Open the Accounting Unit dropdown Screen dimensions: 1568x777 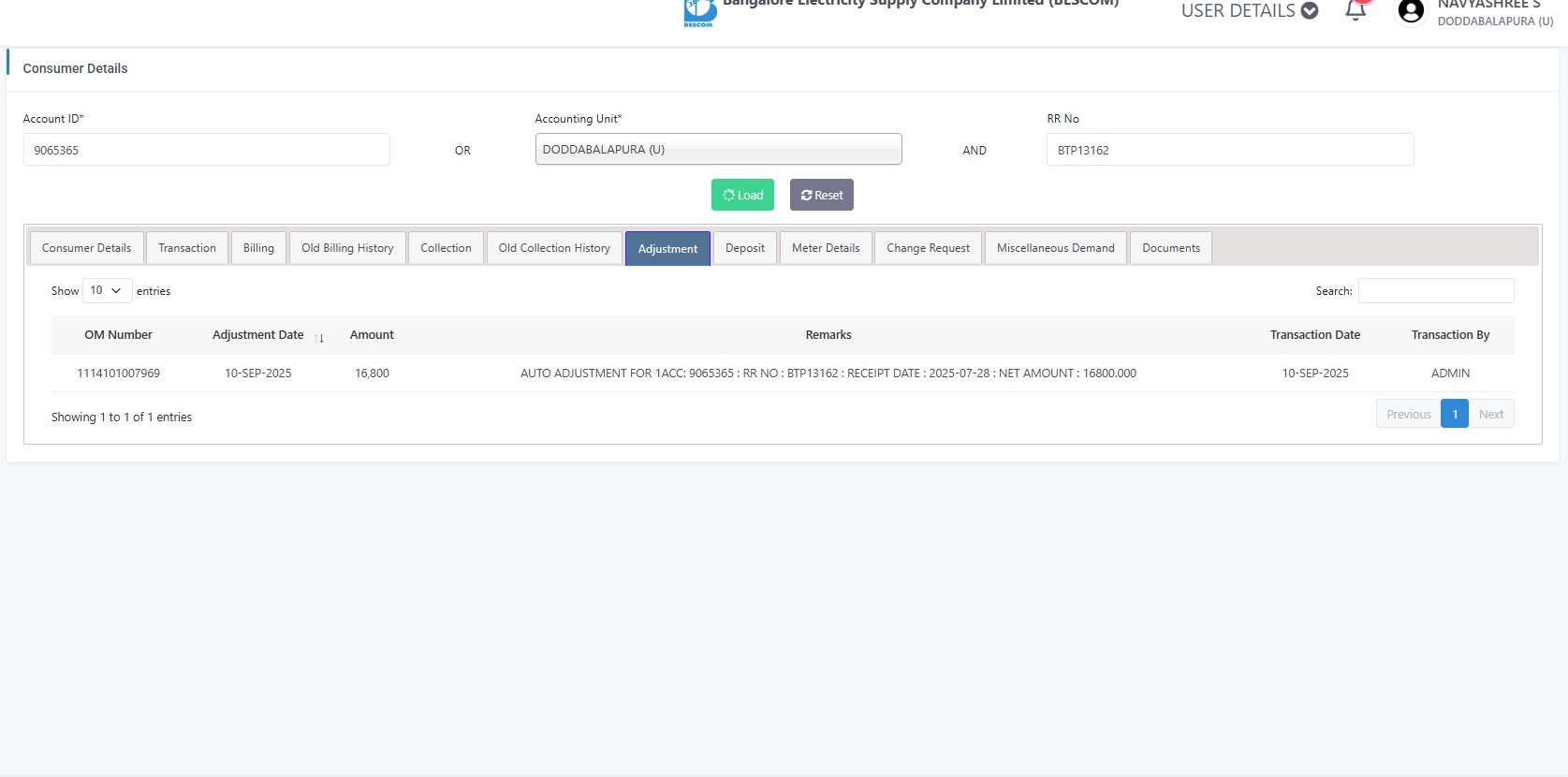(x=718, y=149)
